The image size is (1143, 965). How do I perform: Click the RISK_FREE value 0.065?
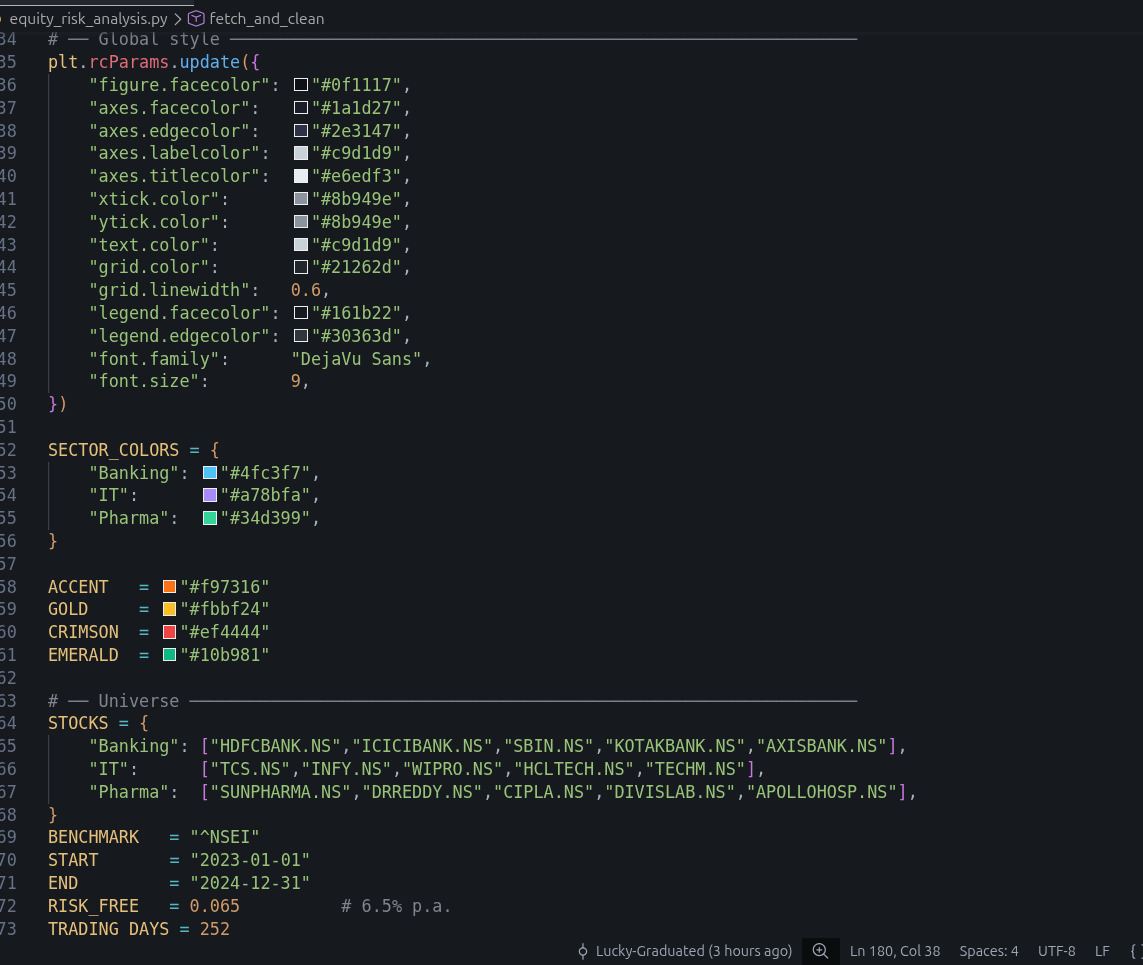tap(214, 906)
